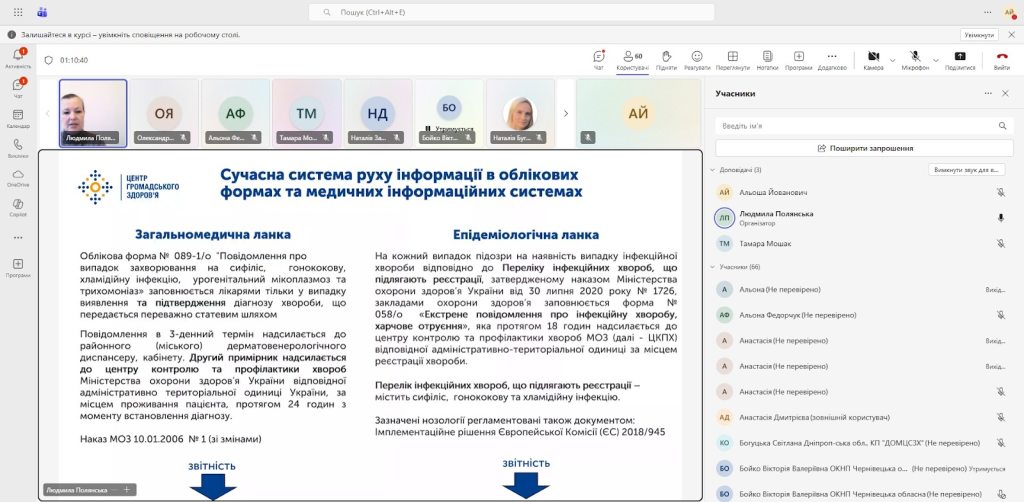1024x502 pixels.
Task: Raise hand with the Підняти button
Action: coord(665,59)
